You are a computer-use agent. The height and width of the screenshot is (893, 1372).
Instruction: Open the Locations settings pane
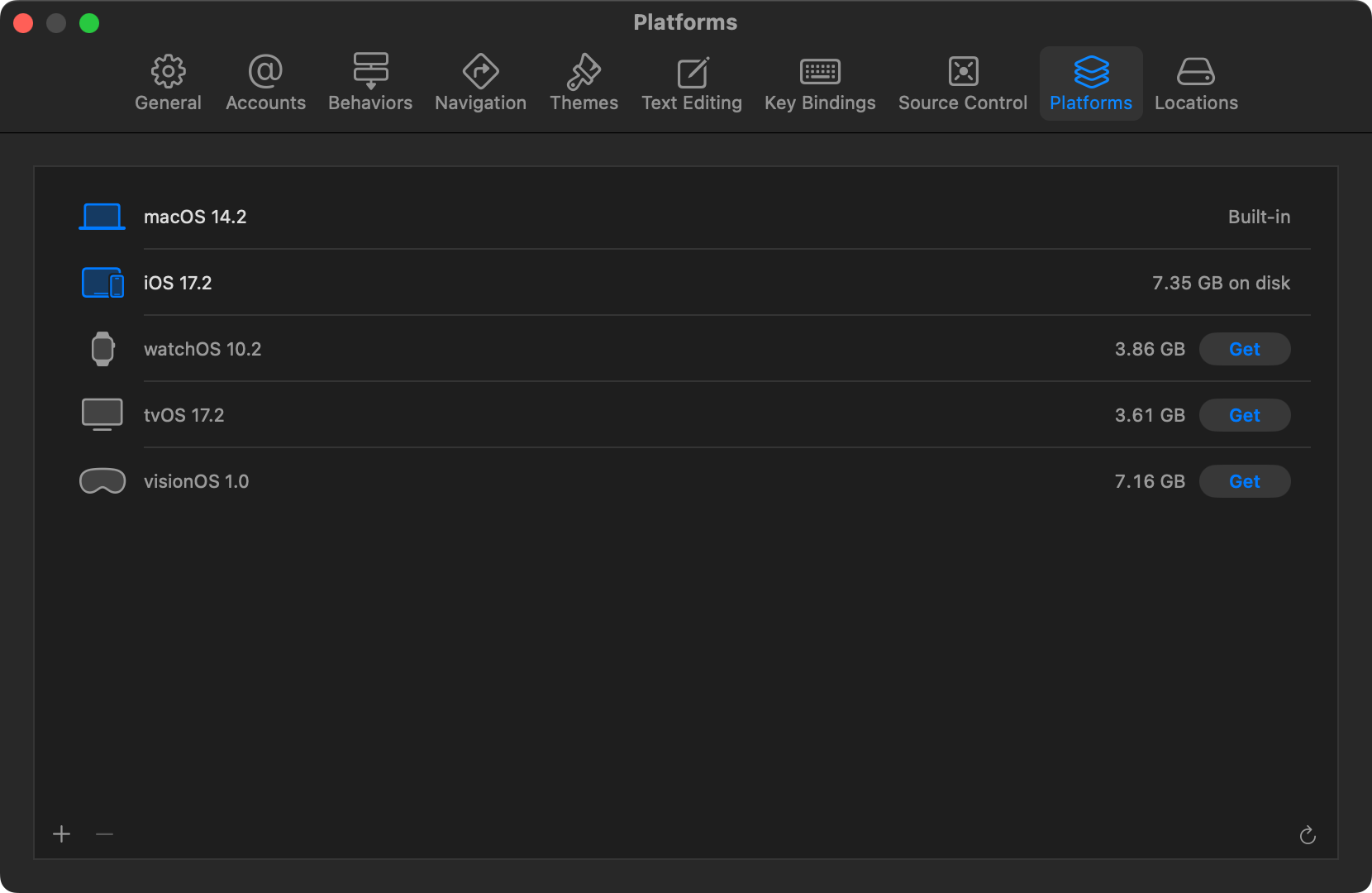1196,81
